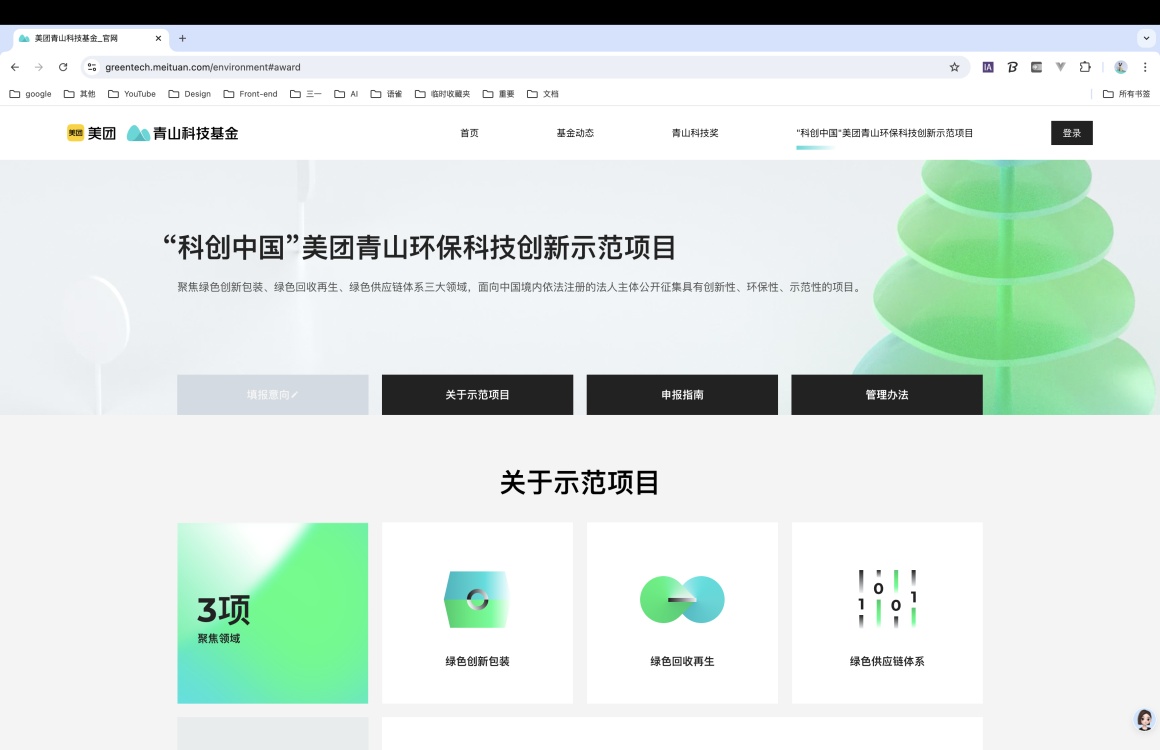This screenshot has width=1160, height=750.
Task: Click the 绿色供应链体系 binary icon
Action: [x=887, y=599]
